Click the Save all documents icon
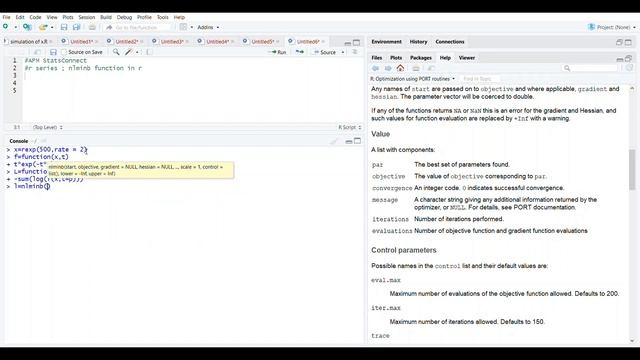This screenshot has height=360, width=640. pyautogui.click(x=76, y=27)
